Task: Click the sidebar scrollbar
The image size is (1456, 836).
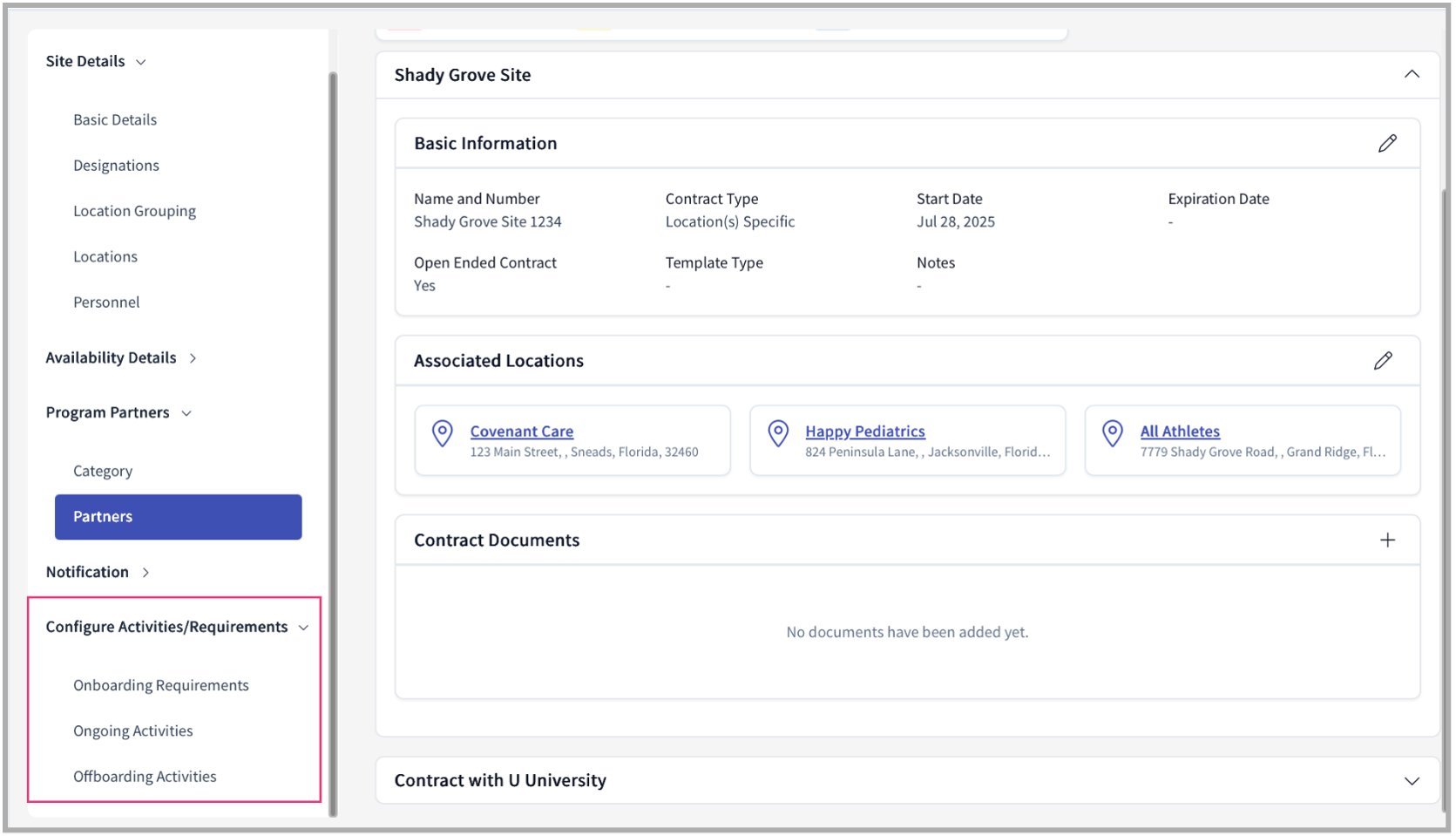Action: click(x=332, y=436)
